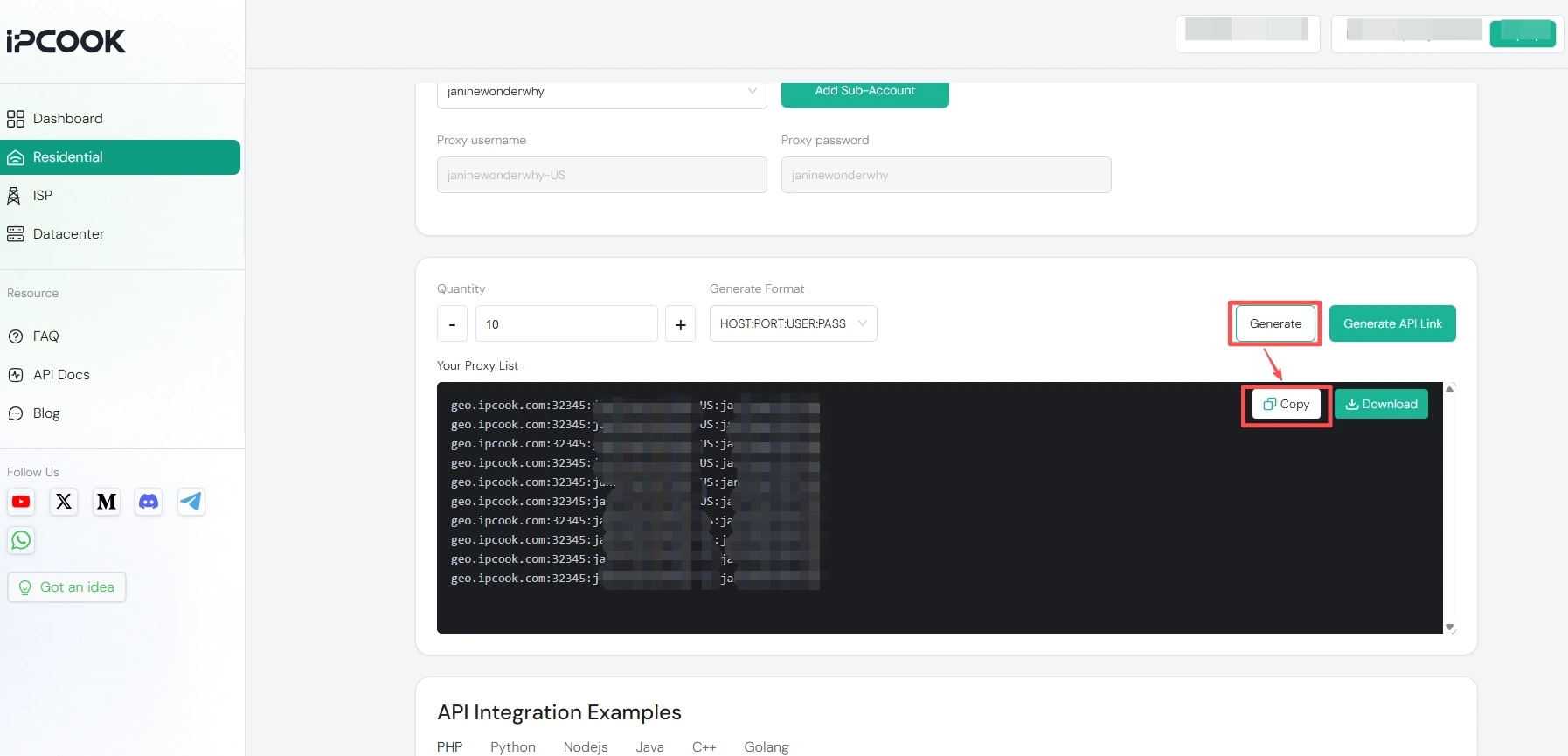The height and width of the screenshot is (756, 1568).
Task: Switch to the Nodejs example tab
Action: (586, 747)
